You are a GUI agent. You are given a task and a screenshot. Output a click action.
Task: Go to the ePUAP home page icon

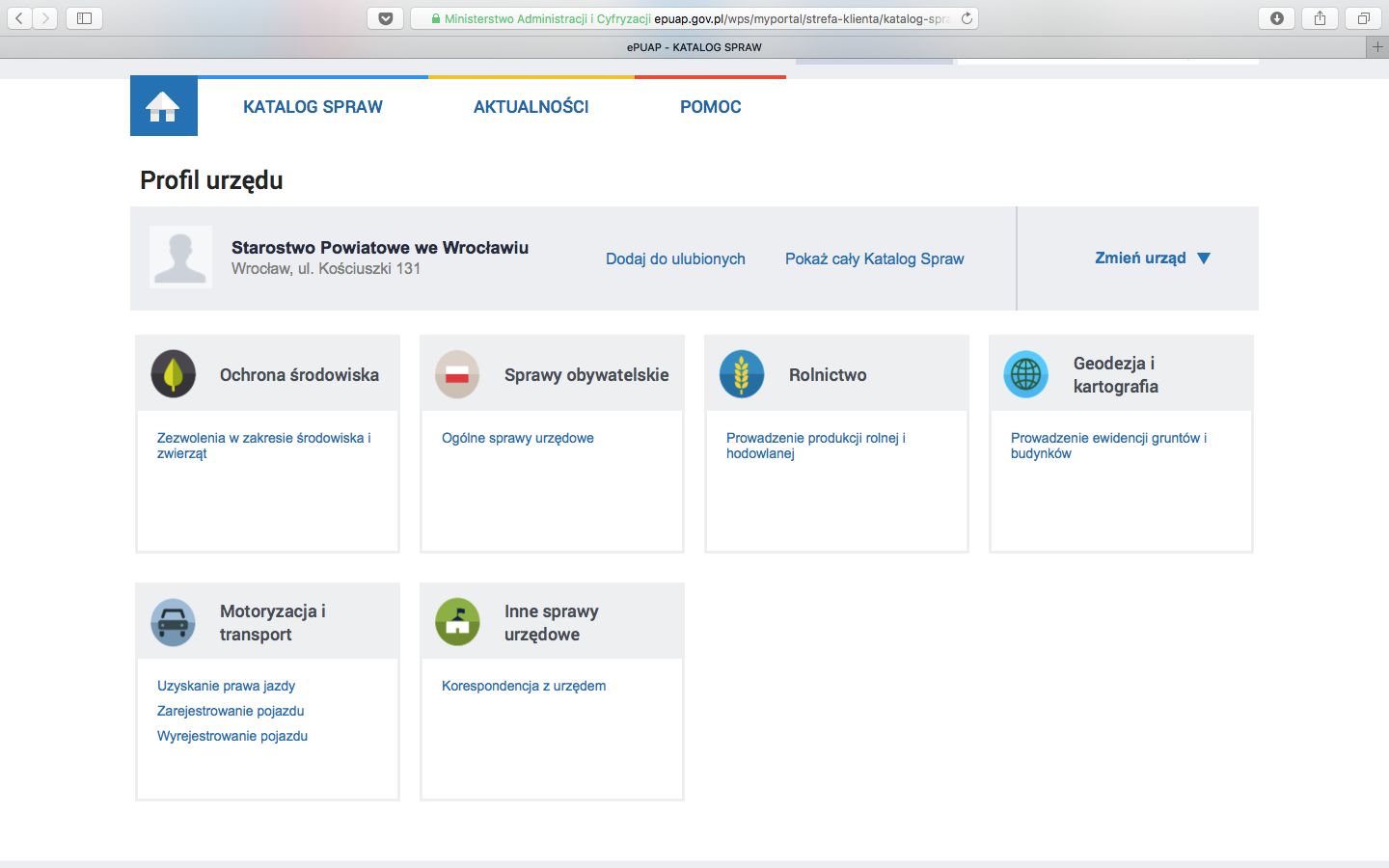[163, 106]
